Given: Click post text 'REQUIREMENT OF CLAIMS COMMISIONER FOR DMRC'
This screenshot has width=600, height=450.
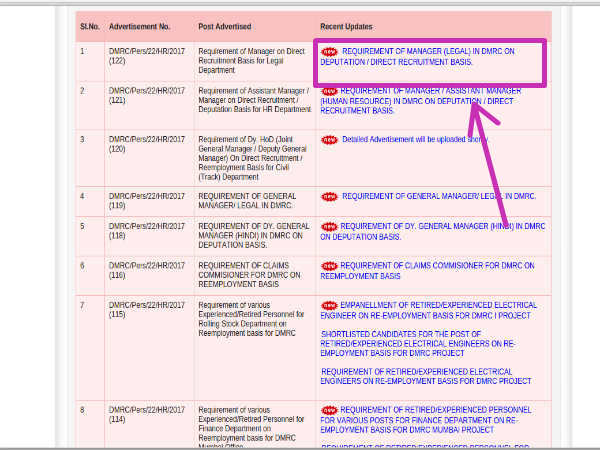Looking at the screenshot, I should 249,275.
